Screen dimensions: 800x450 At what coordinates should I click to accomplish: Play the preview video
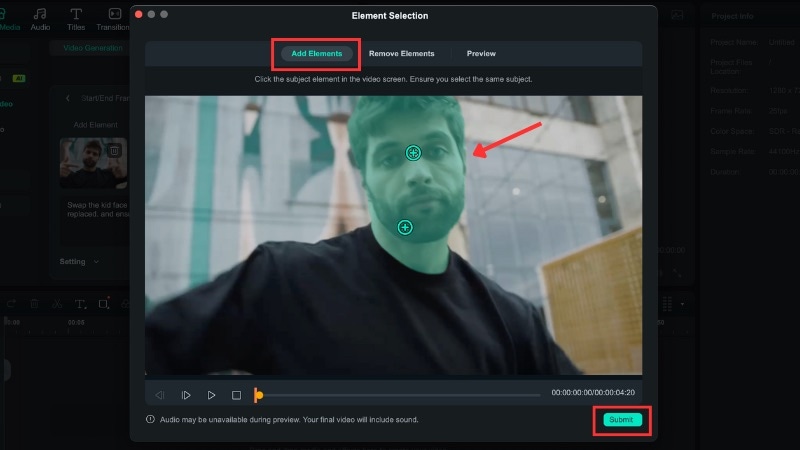[x=211, y=395]
